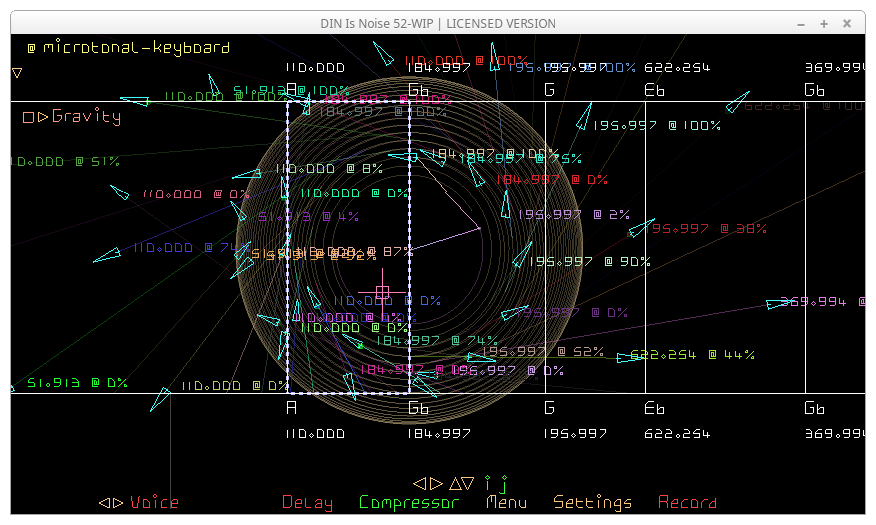Toggle the Delay effect
Viewport: 876px width, 525px height.
point(307,503)
